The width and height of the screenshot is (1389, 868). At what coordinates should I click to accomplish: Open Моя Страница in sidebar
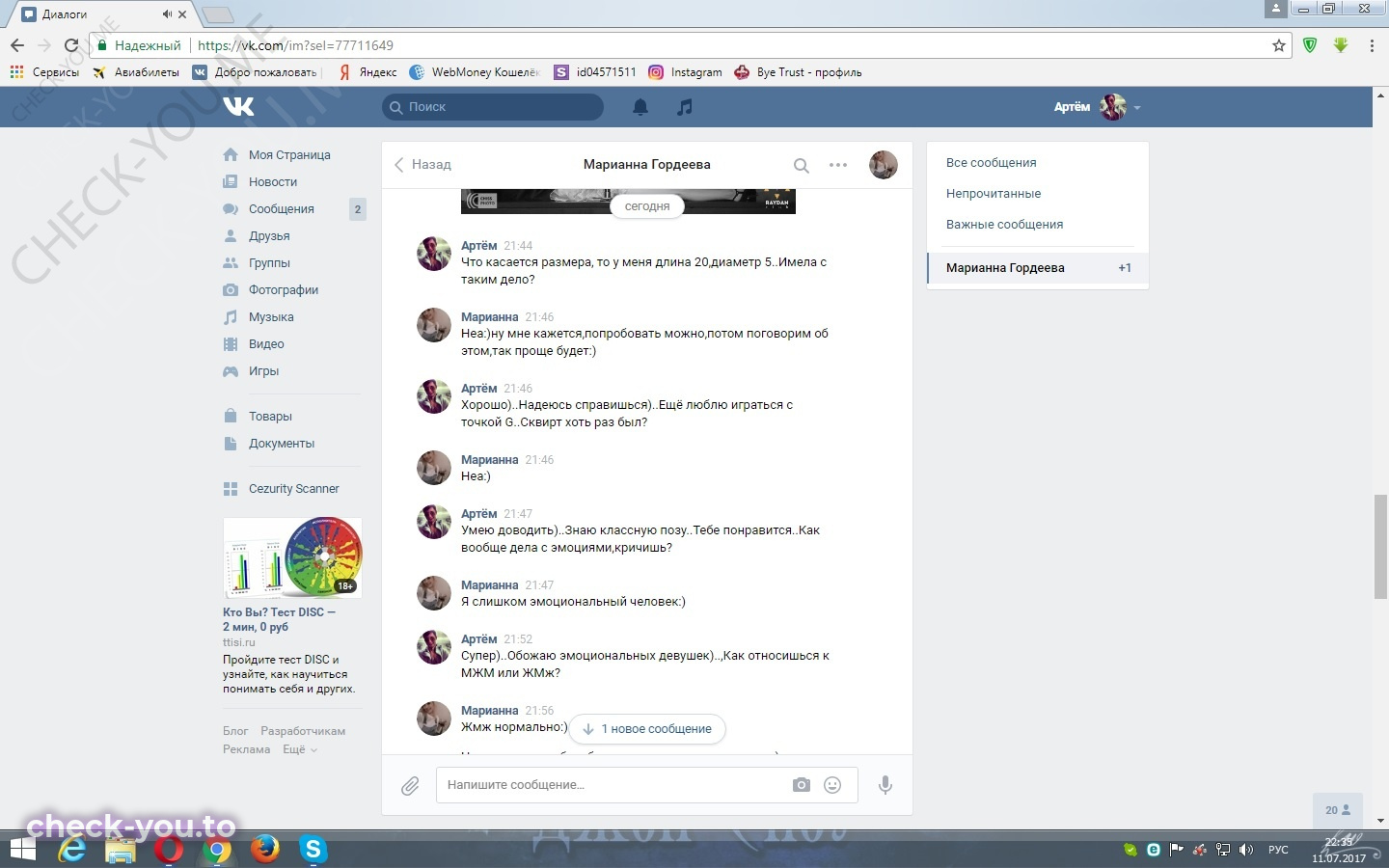coord(288,155)
